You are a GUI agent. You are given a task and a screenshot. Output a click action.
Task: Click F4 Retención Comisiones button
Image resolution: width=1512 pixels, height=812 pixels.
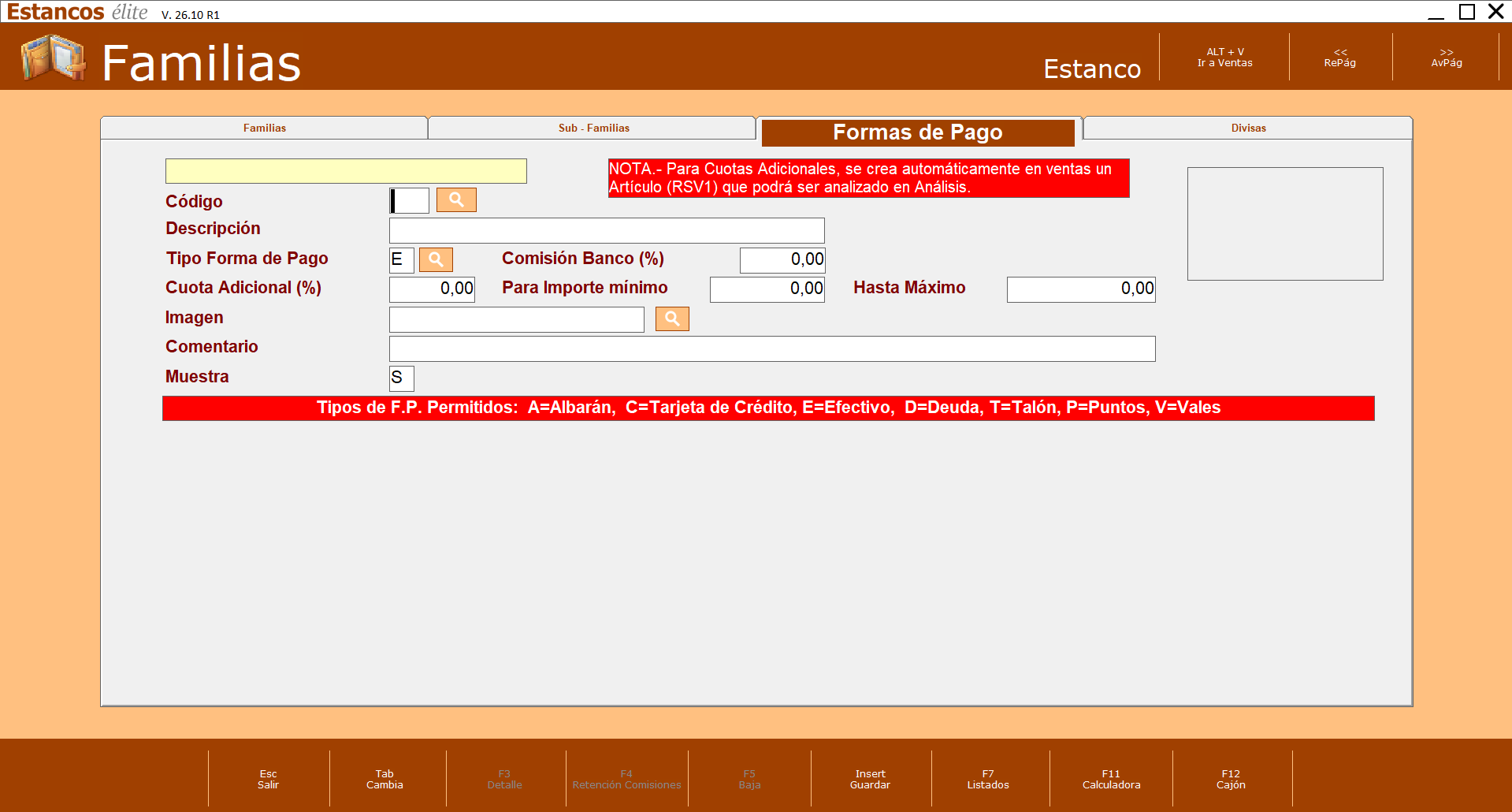(626, 779)
